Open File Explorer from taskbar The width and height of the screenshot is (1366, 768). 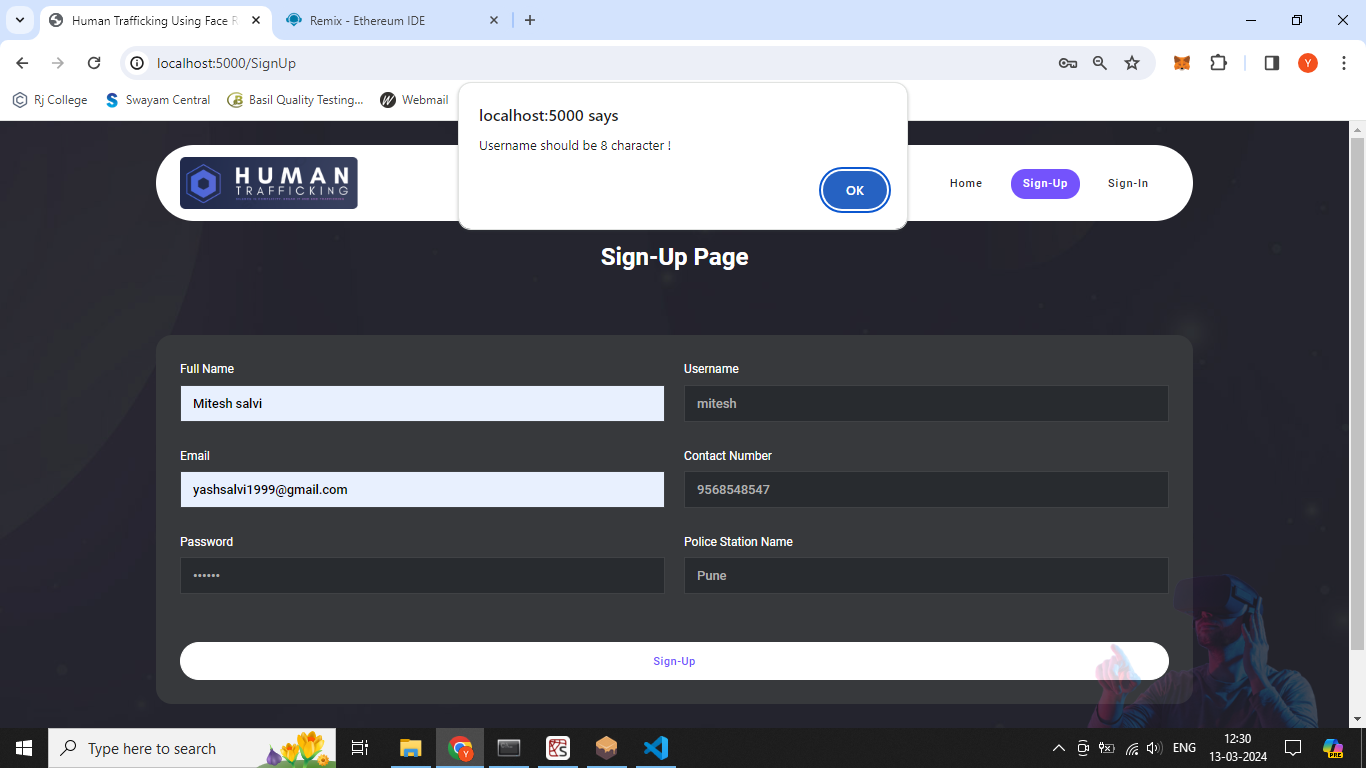click(x=410, y=748)
